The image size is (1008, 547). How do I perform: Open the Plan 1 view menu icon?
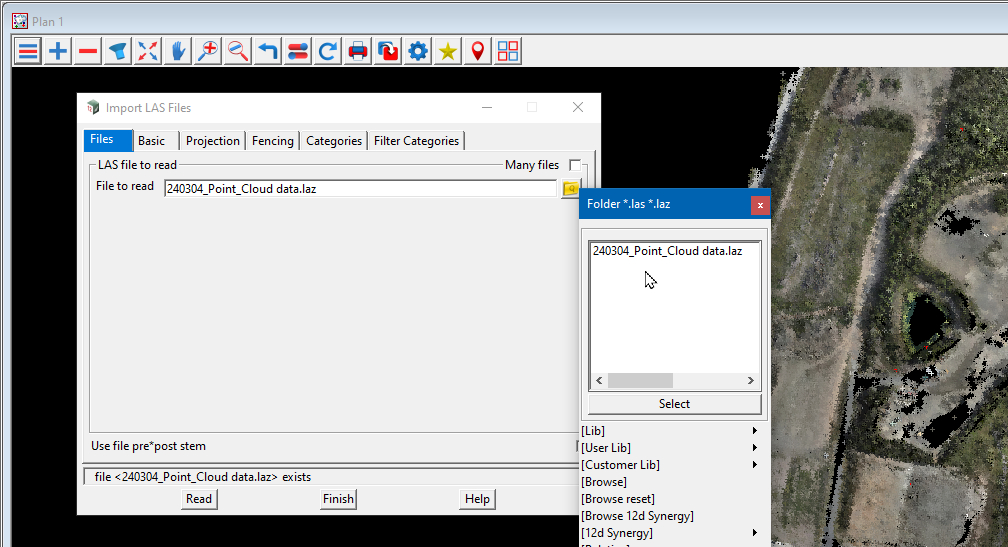[x=28, y=51]
